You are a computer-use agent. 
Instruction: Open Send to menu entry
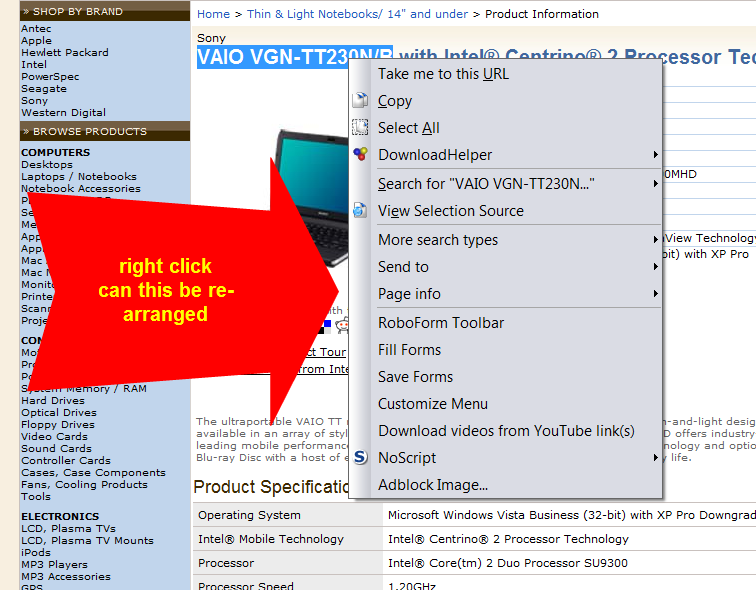point(505,267)
